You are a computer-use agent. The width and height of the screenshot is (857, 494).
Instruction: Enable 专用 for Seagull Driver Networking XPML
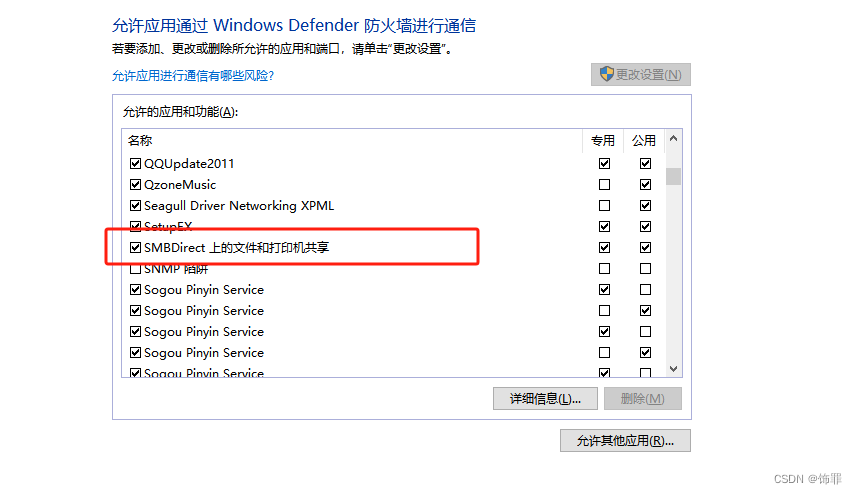(x=604, y=205)
